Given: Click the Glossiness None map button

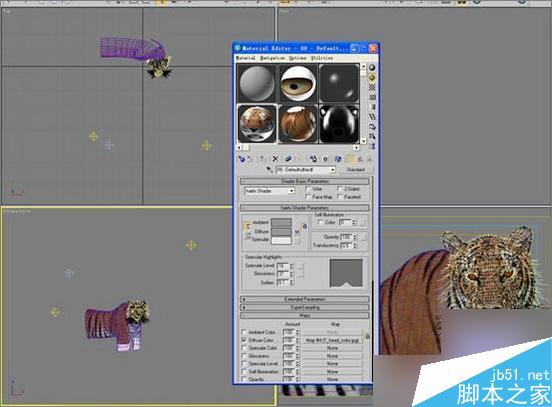Looking at the screenshot, I should [332, 356].
